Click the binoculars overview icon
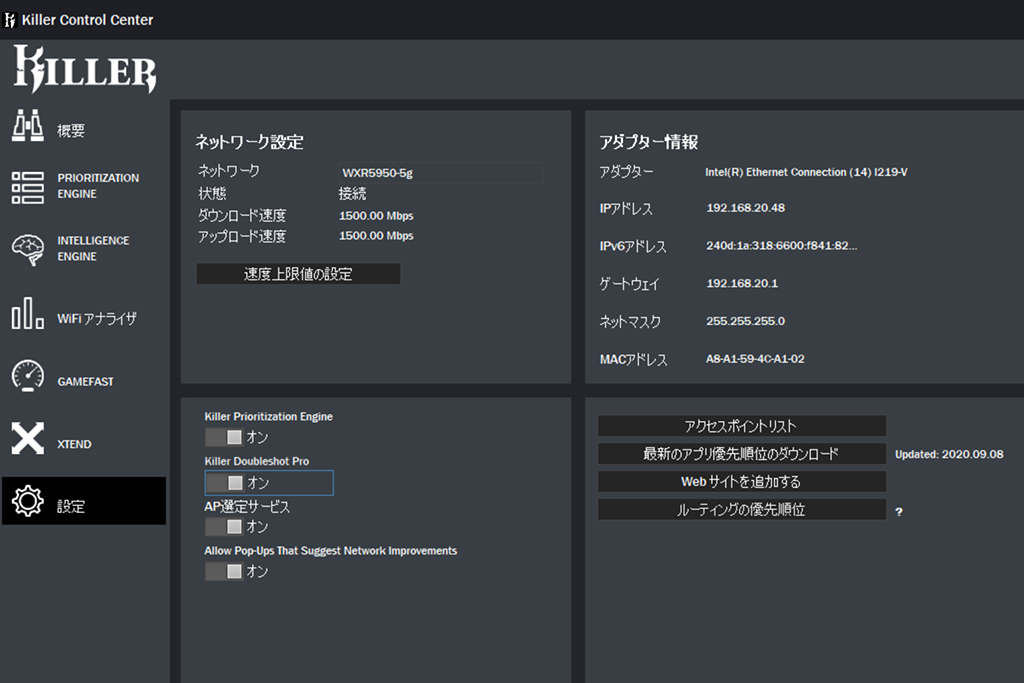This screenshot has height=683, width=1024. tap(27, 125)
